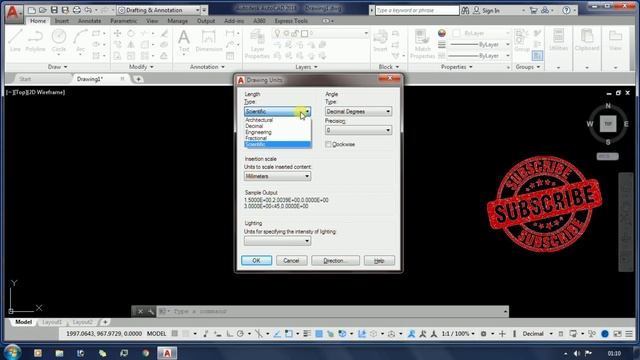Click the Chrome icon in Windows taskbar

[x=146, y=353]
